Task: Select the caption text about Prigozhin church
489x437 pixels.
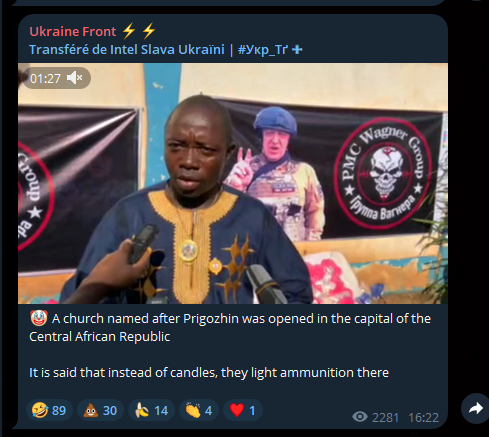Action: (230, 327)
